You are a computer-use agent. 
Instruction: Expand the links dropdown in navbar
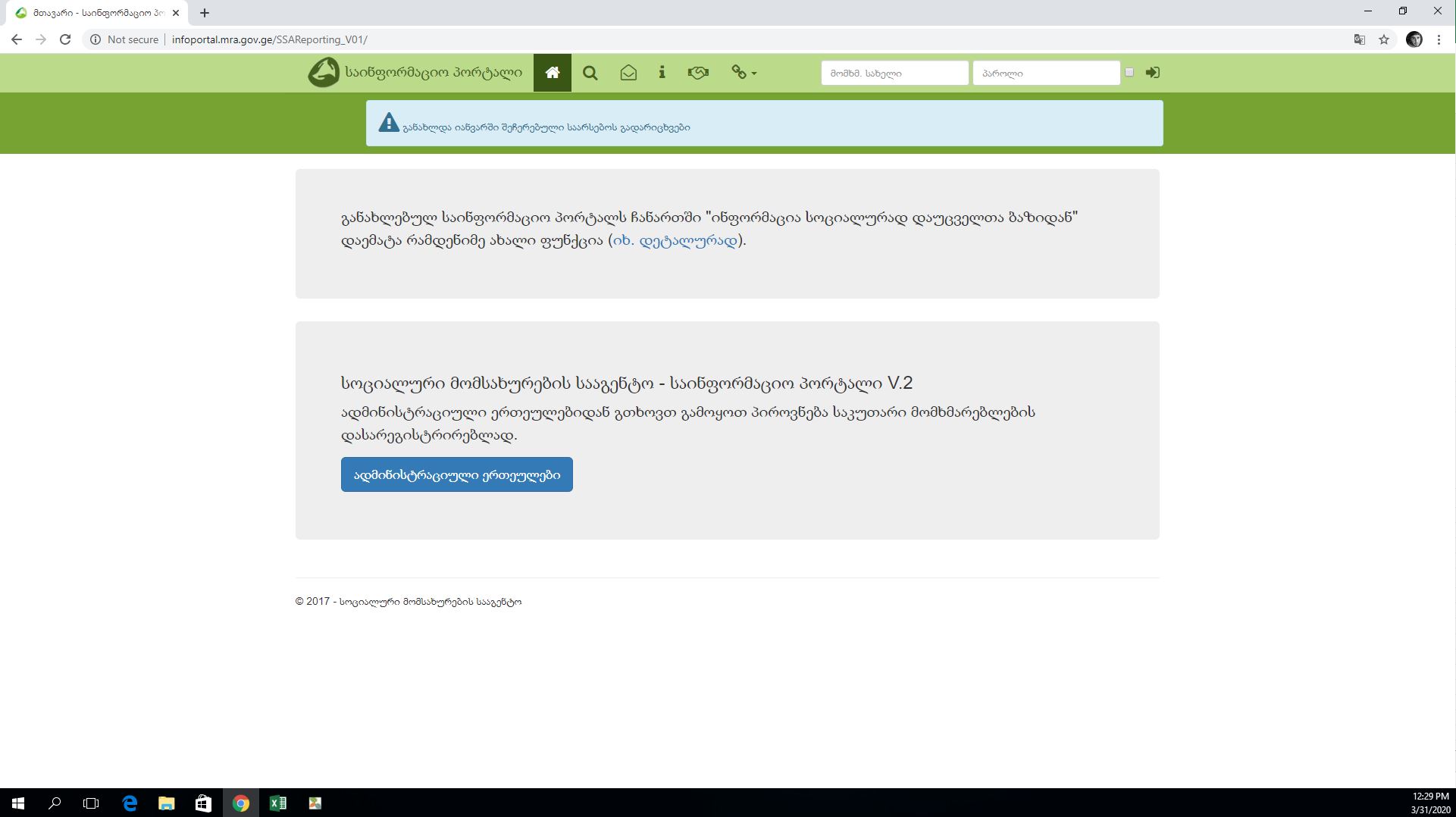click(743, 73)
